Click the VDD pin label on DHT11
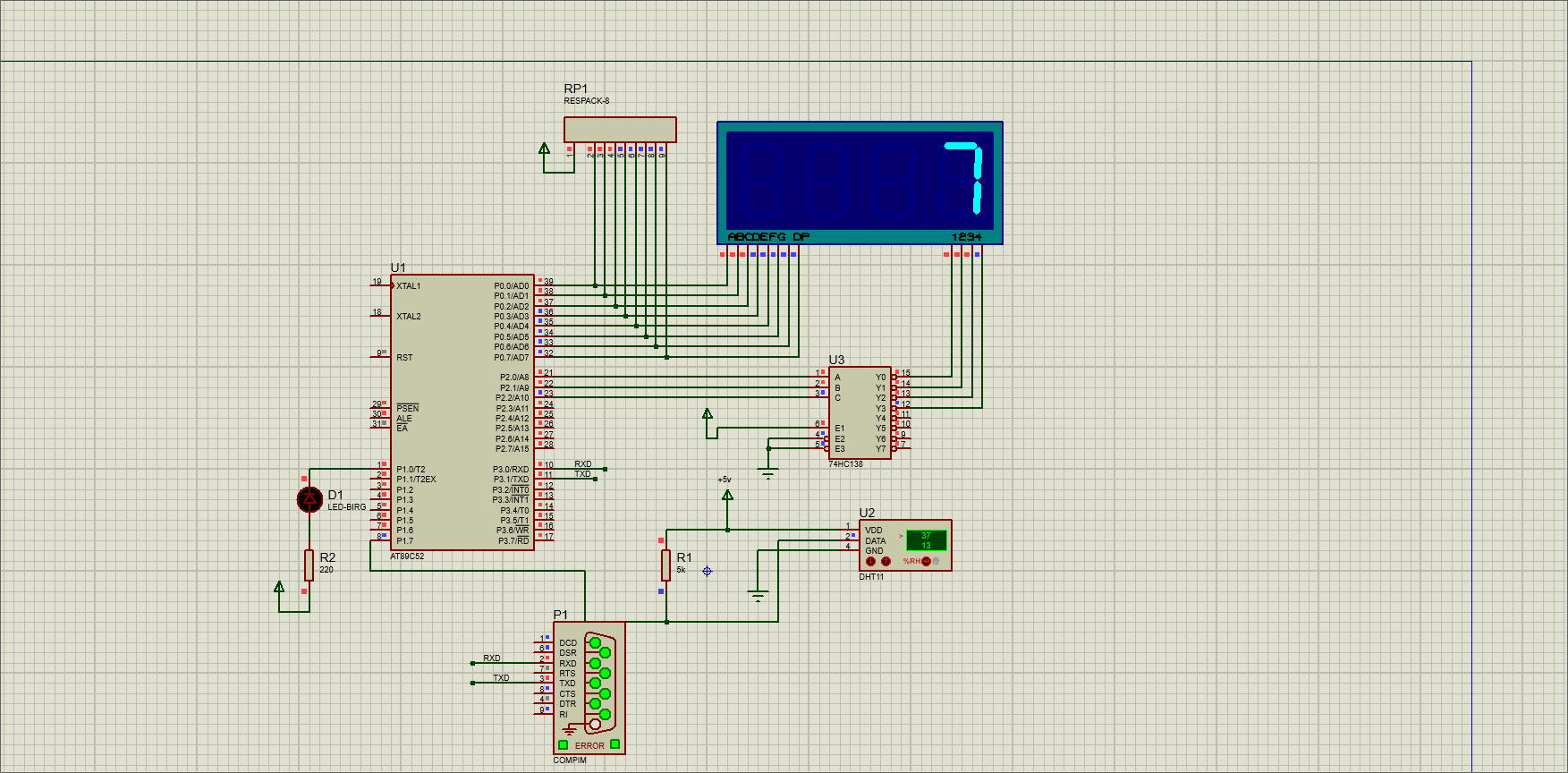Image resolution: width=1568 pixels, height=773 pixels. [x=874, y=531]
